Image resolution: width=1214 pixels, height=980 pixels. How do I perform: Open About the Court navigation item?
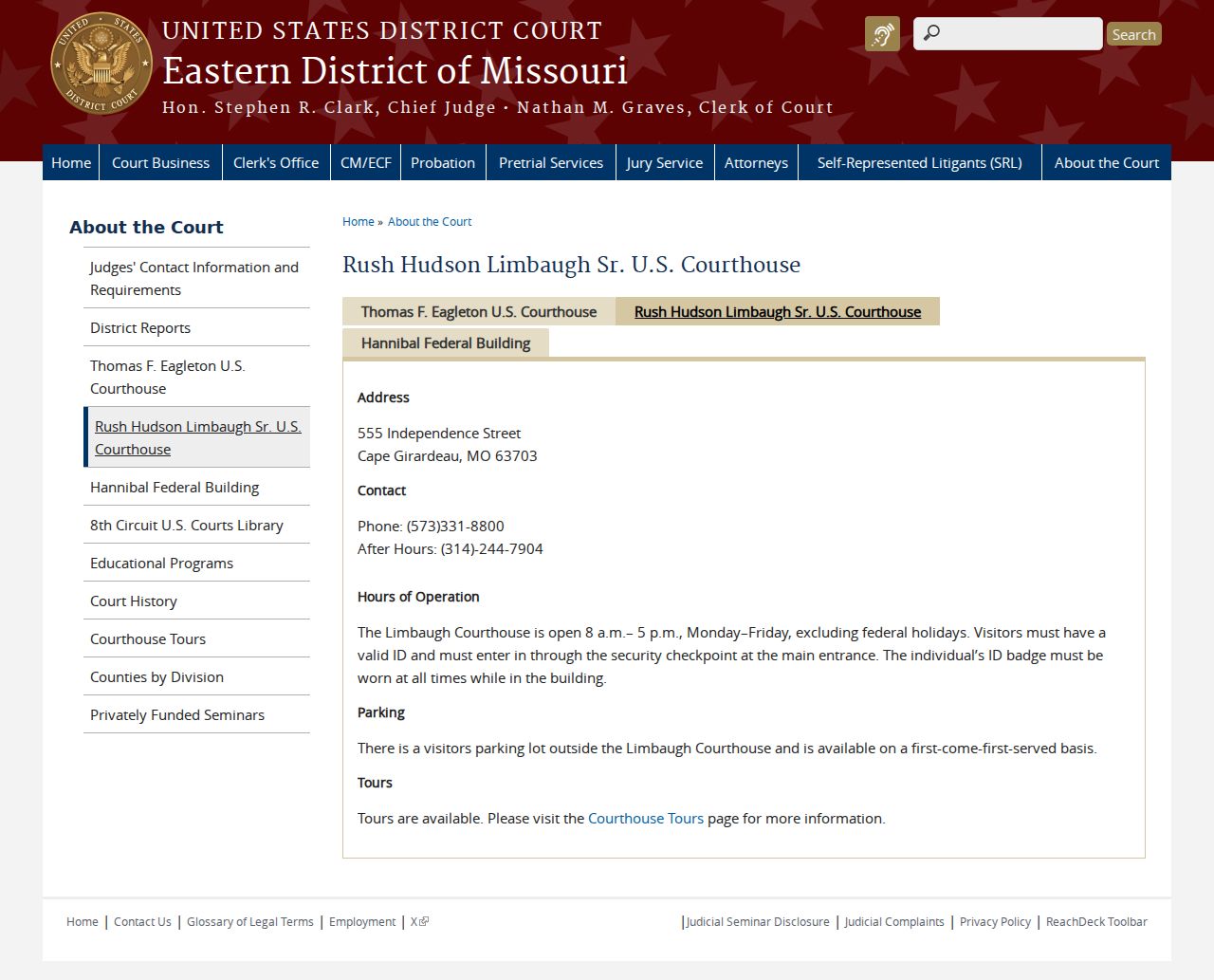point(1107,162)
